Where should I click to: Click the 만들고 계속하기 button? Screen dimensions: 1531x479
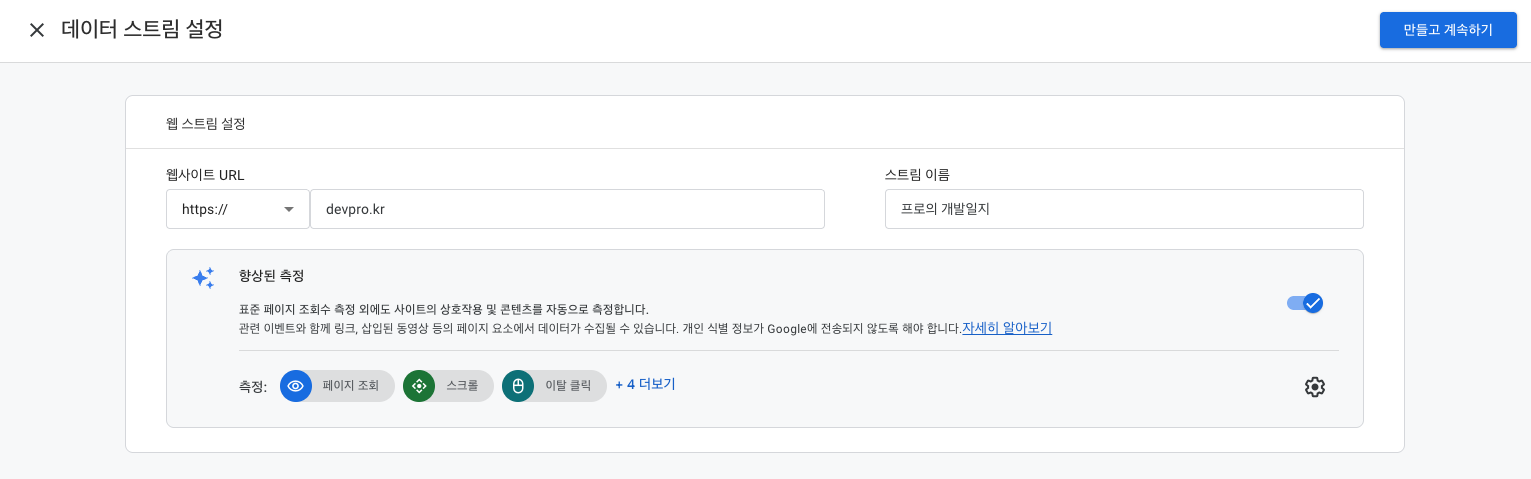pyautogui.click(x=1447, y=30)
